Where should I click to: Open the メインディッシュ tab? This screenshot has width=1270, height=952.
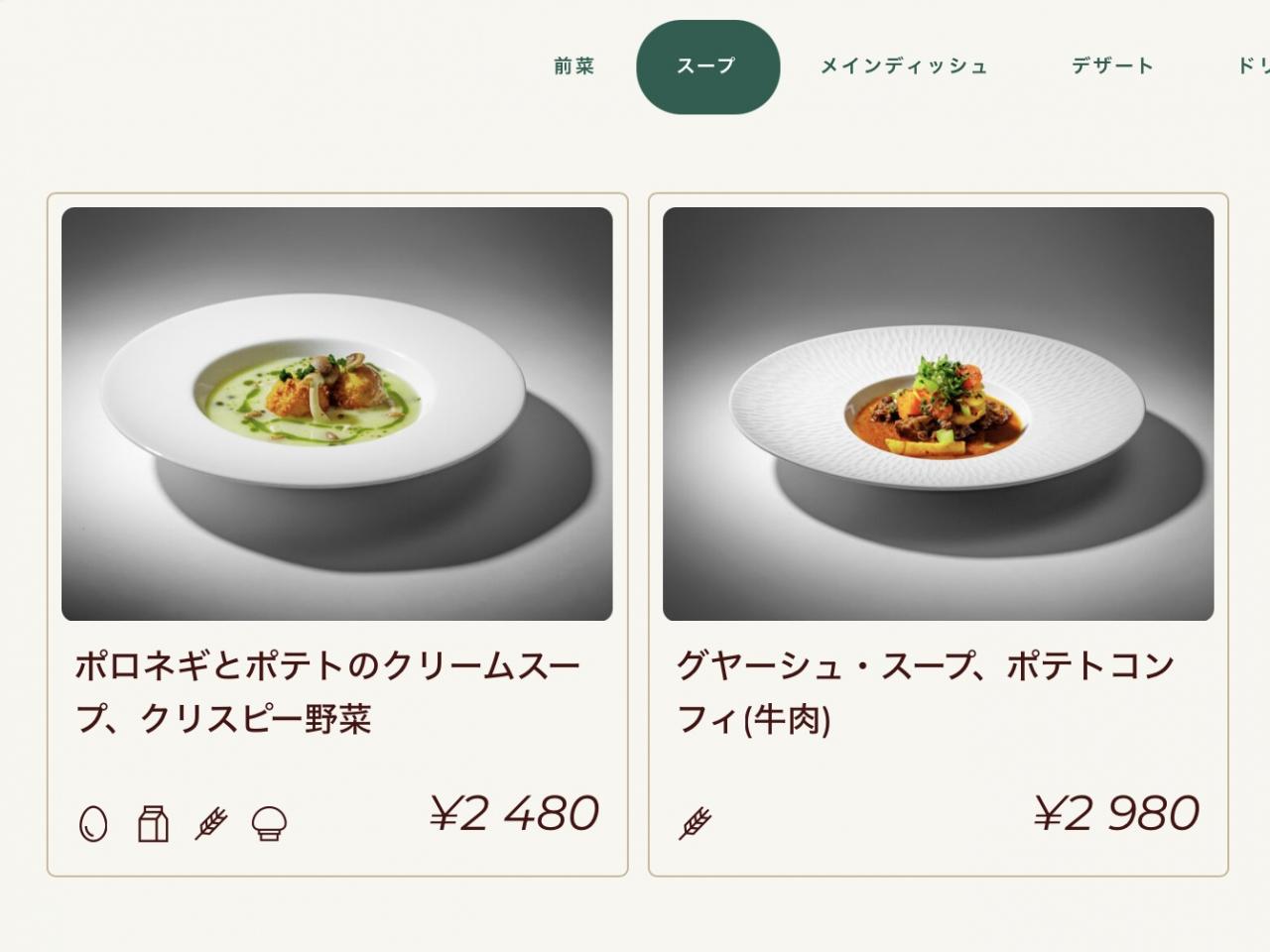pyautogui.click(x=904, y=66)
